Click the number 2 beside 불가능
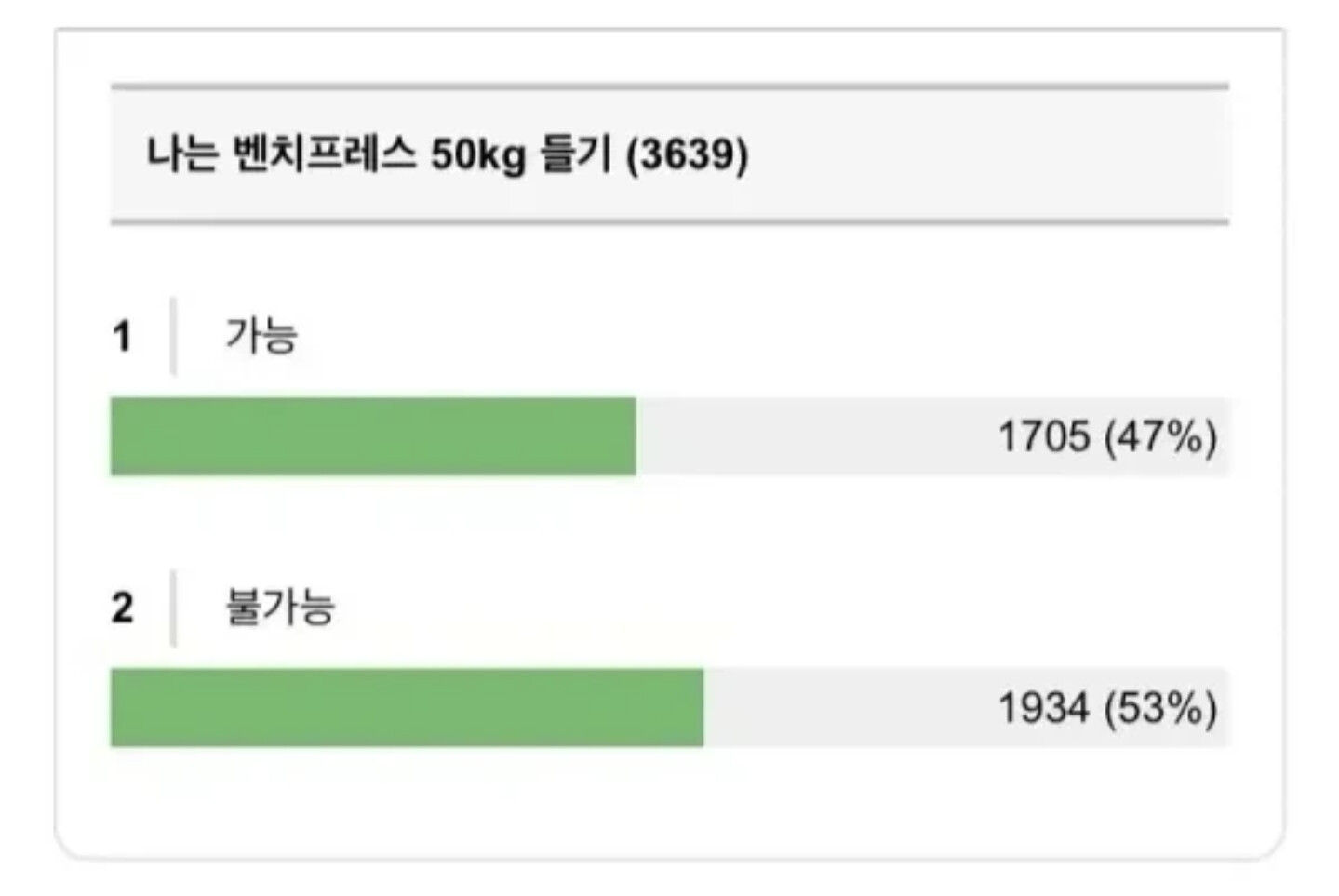The width and height of the screenshot is (1339, 896). click(x=123, y=608)
